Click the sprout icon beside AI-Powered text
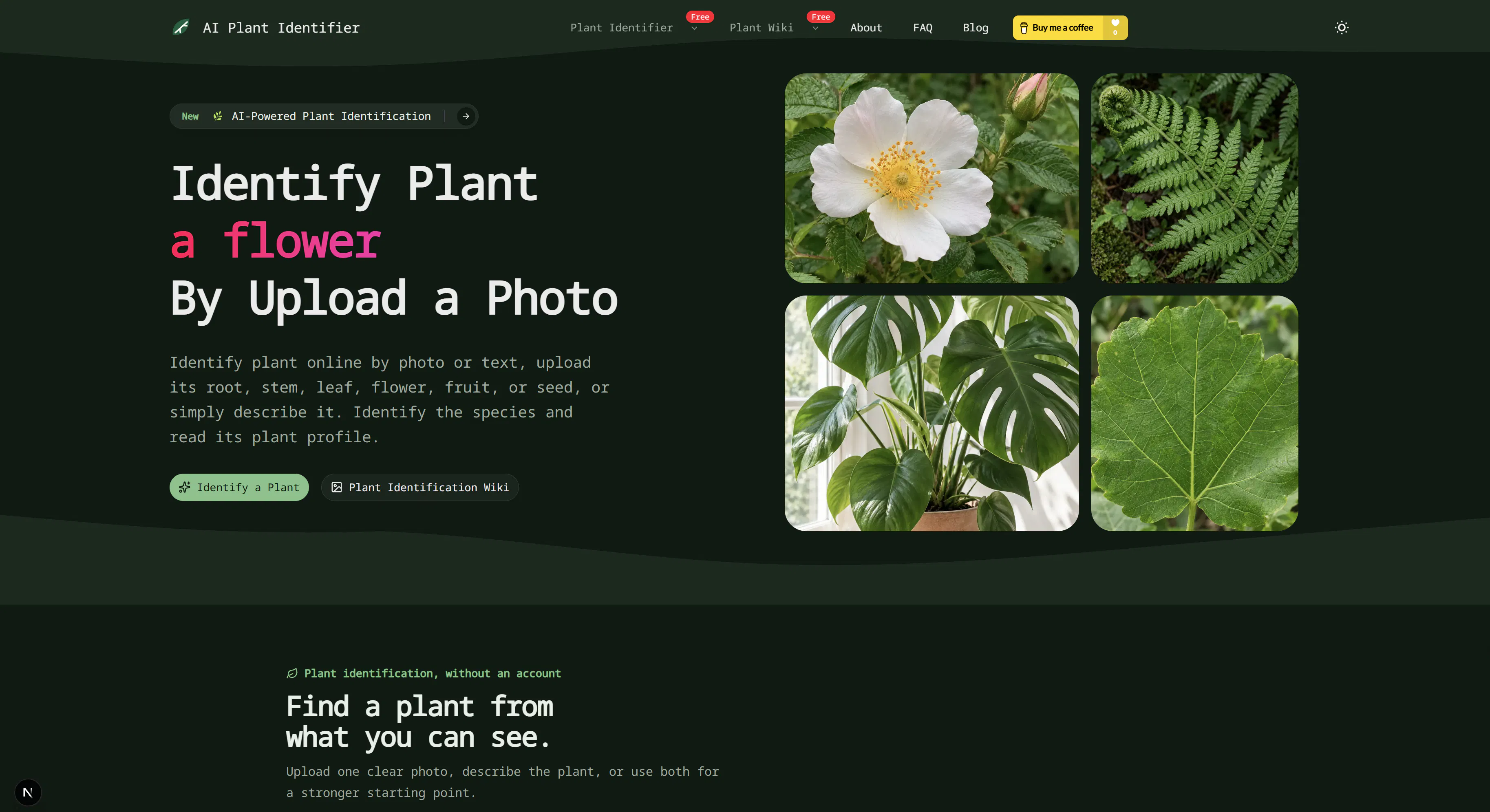 point(217,116)
